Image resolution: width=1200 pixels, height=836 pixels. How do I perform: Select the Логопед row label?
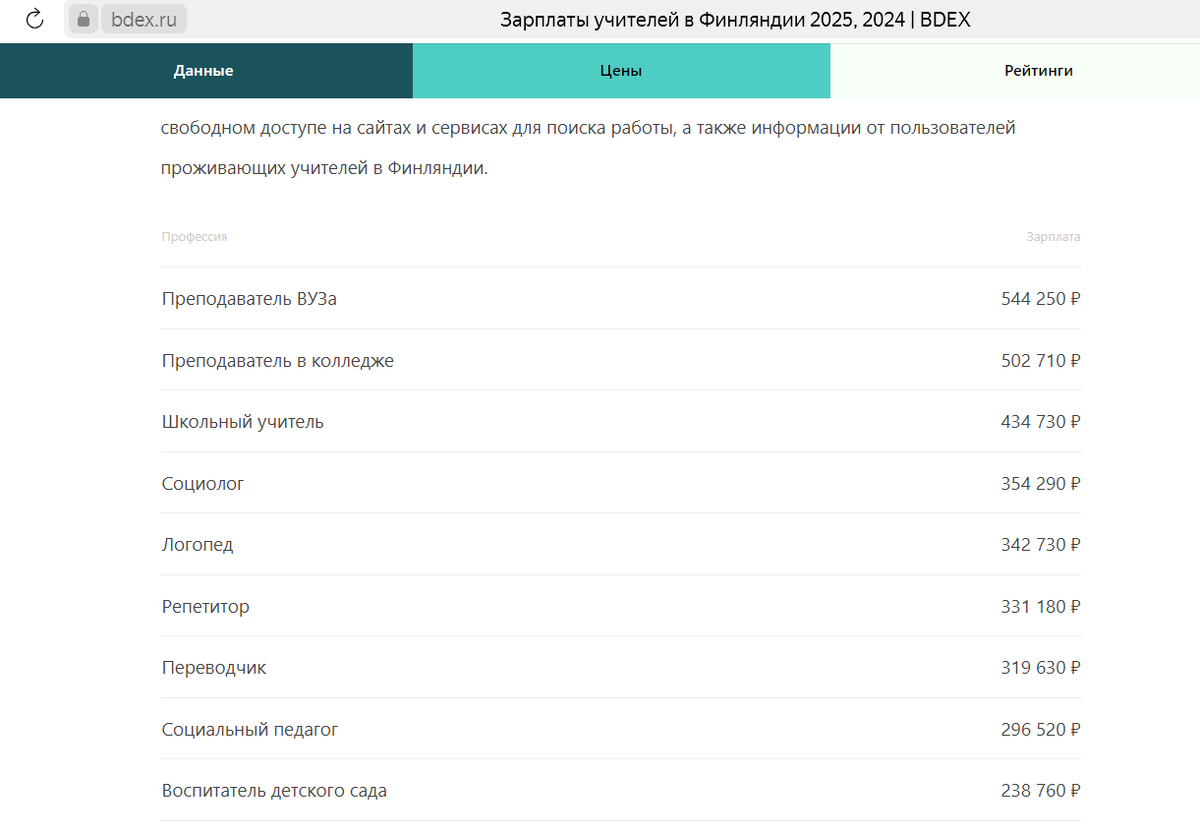(198, 545)
